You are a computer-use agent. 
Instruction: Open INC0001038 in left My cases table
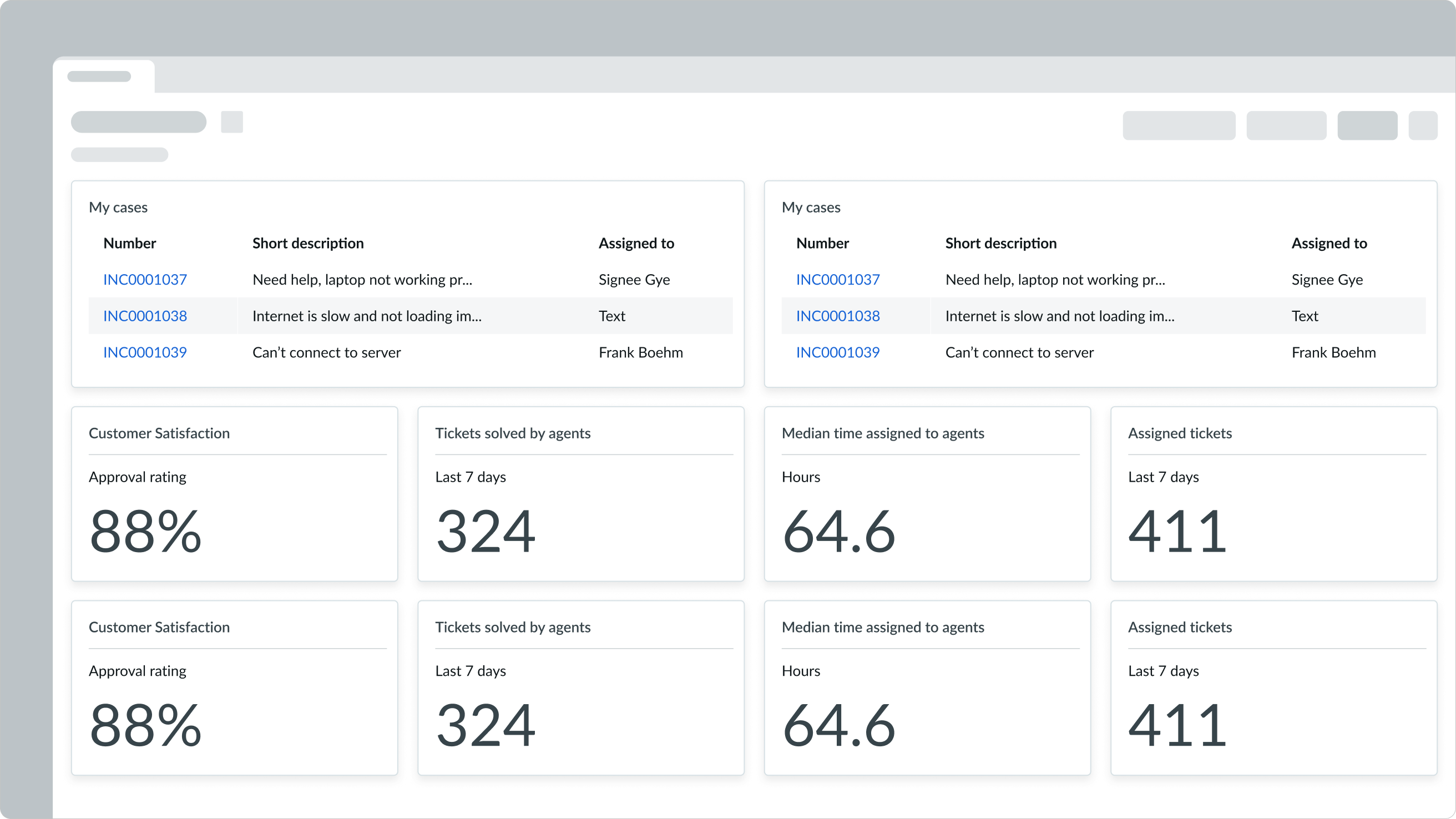click(x=145, y=316)
